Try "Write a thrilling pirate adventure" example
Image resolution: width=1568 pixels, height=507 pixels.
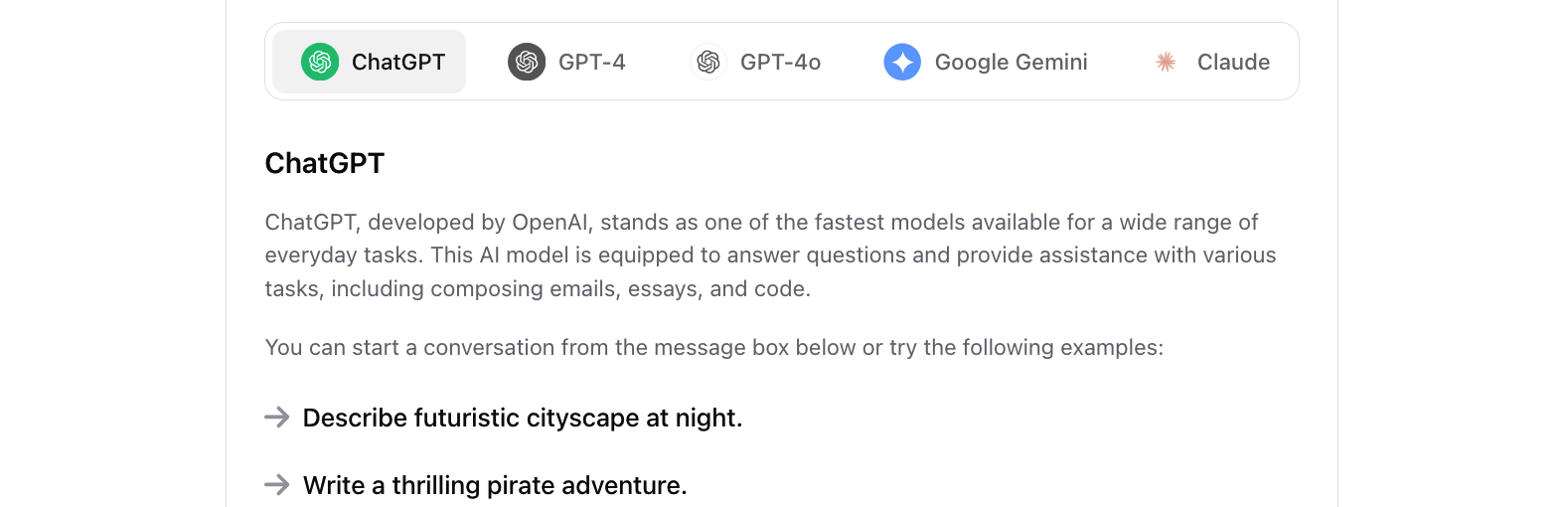coord(495,485)
